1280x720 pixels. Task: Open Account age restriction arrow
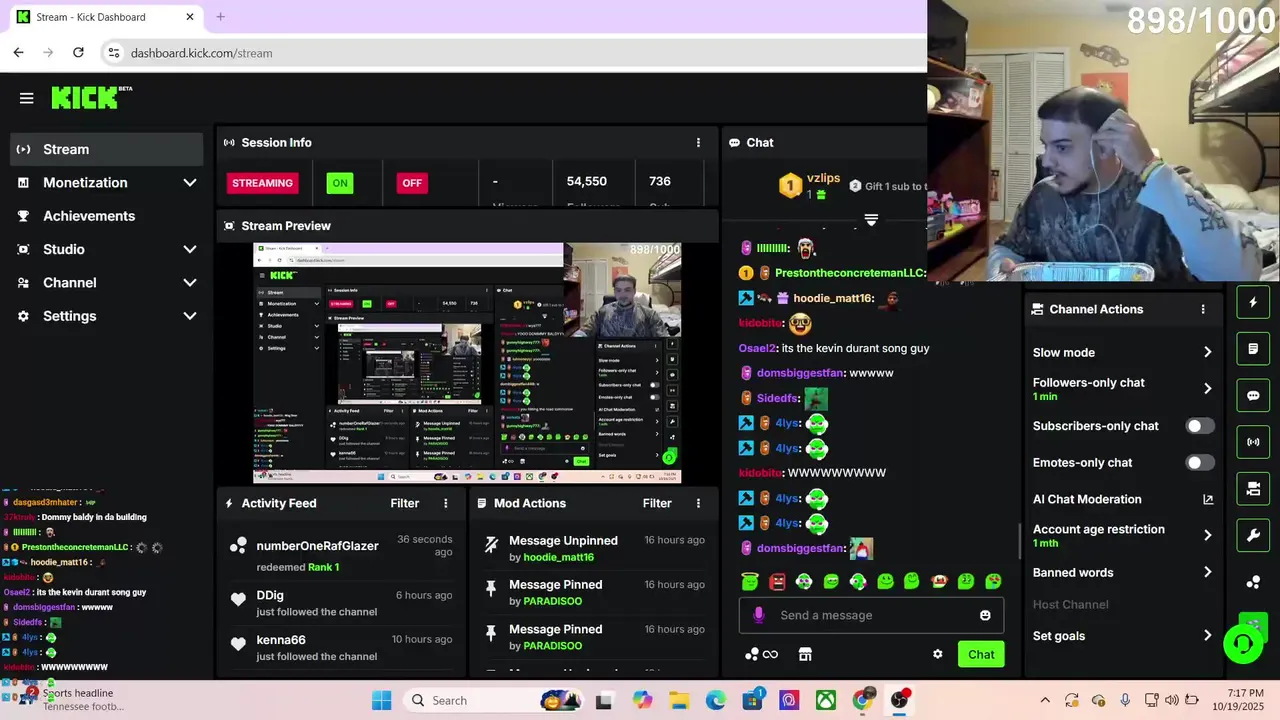click(1207, 535)
